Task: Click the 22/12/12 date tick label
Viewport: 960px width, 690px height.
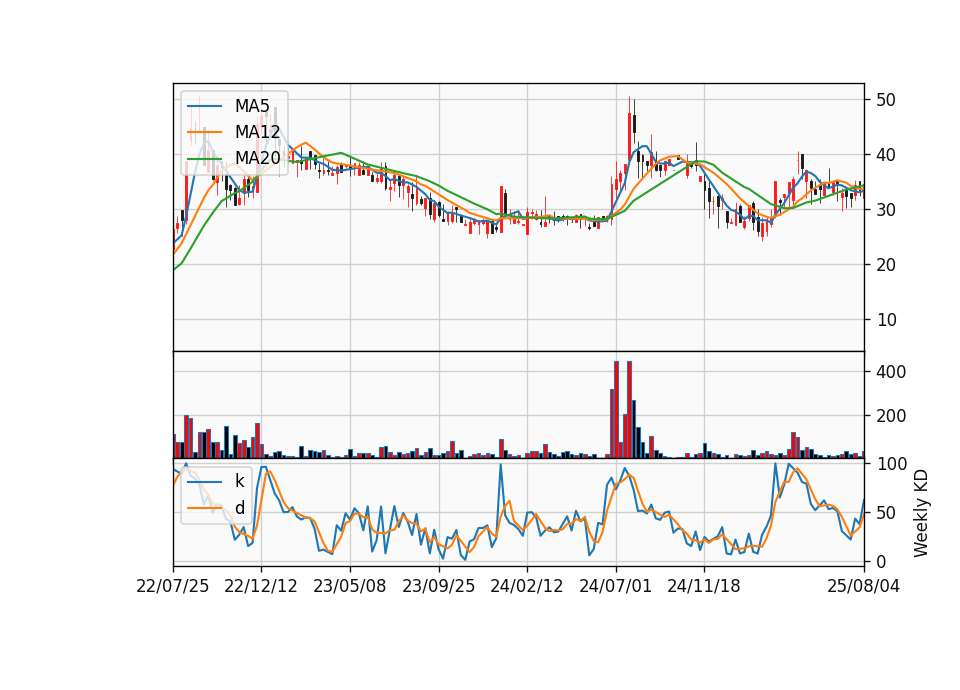Action: tap(261, 587)
